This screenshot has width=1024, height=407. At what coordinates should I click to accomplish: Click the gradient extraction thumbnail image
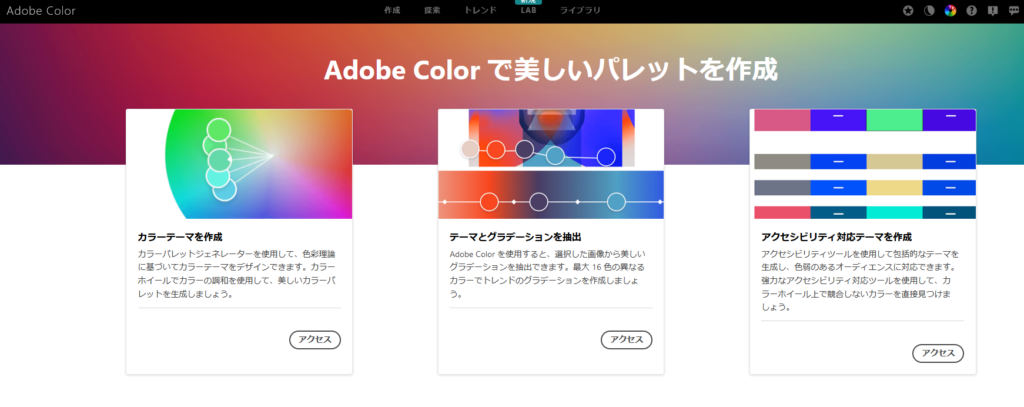coord(551,164)
